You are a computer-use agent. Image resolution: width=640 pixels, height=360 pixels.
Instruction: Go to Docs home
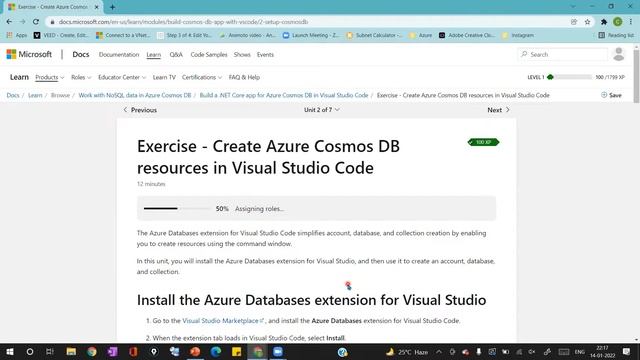tap(80, 54)
